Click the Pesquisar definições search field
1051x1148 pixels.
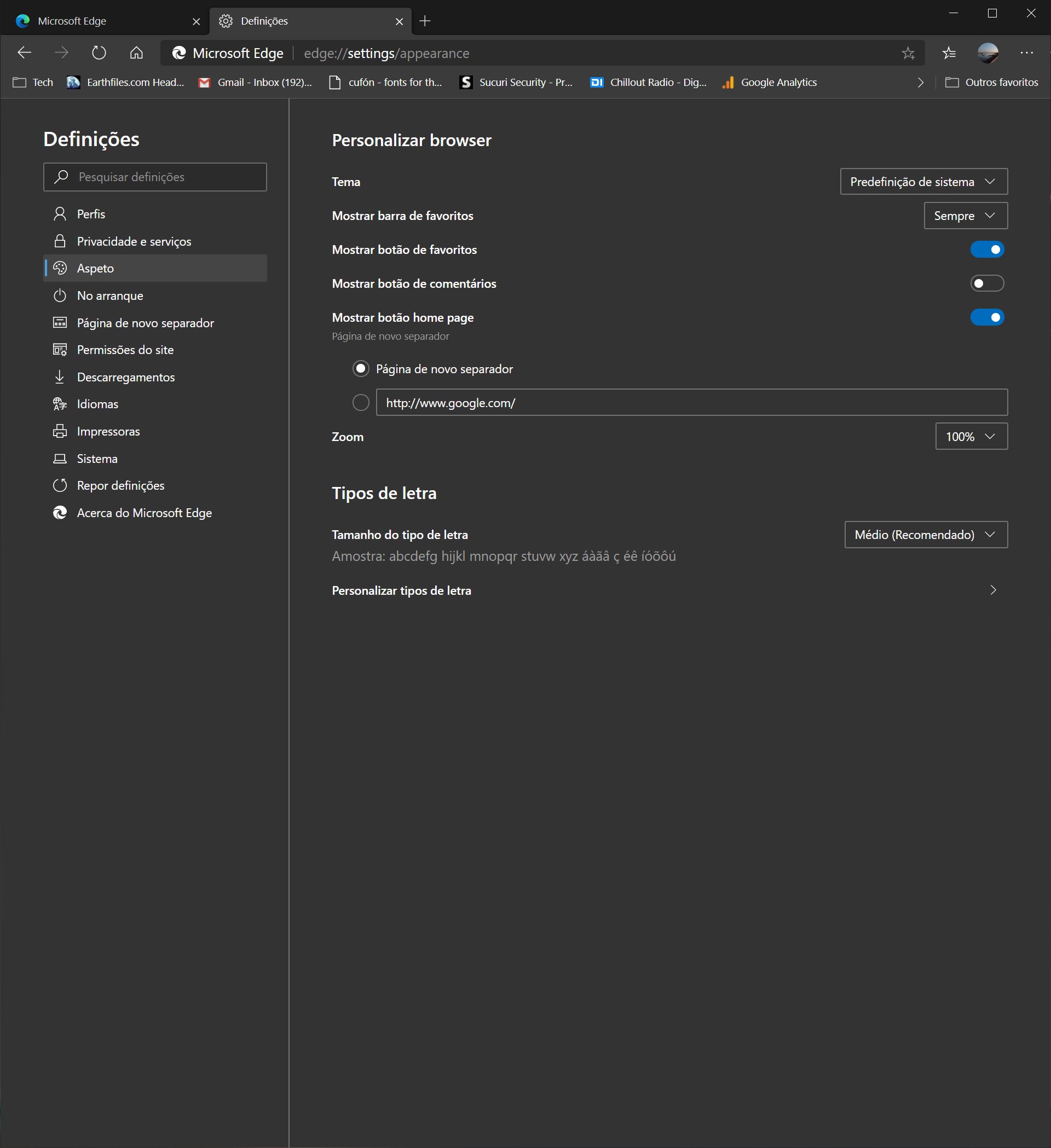point(155,177)
